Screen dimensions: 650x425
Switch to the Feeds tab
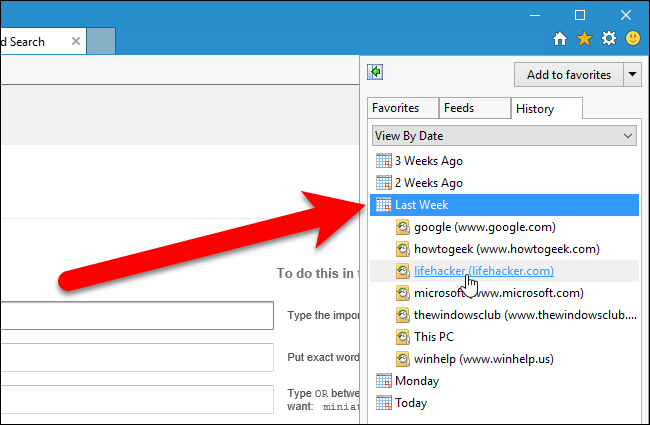475,108
